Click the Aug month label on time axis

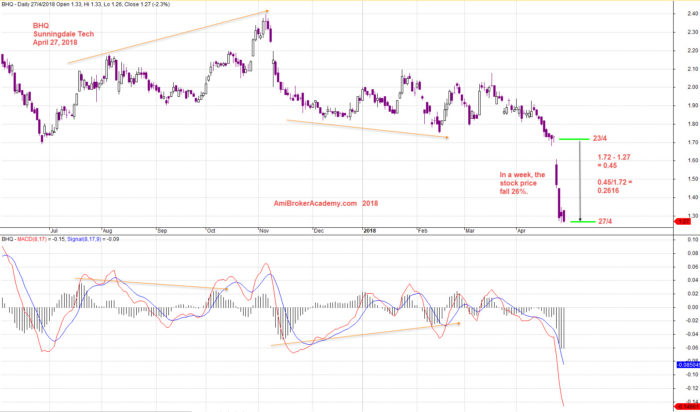107,231
